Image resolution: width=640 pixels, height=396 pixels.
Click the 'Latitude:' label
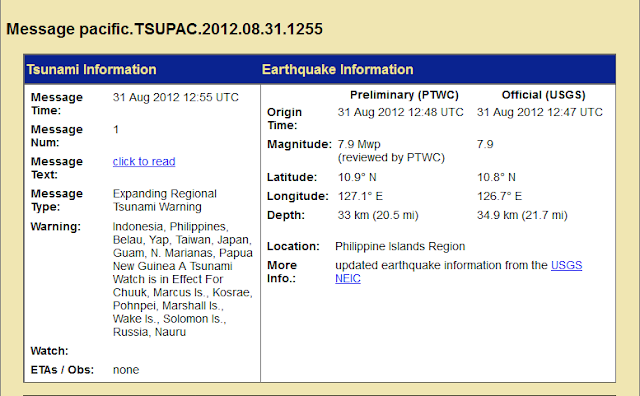[292, 178]
